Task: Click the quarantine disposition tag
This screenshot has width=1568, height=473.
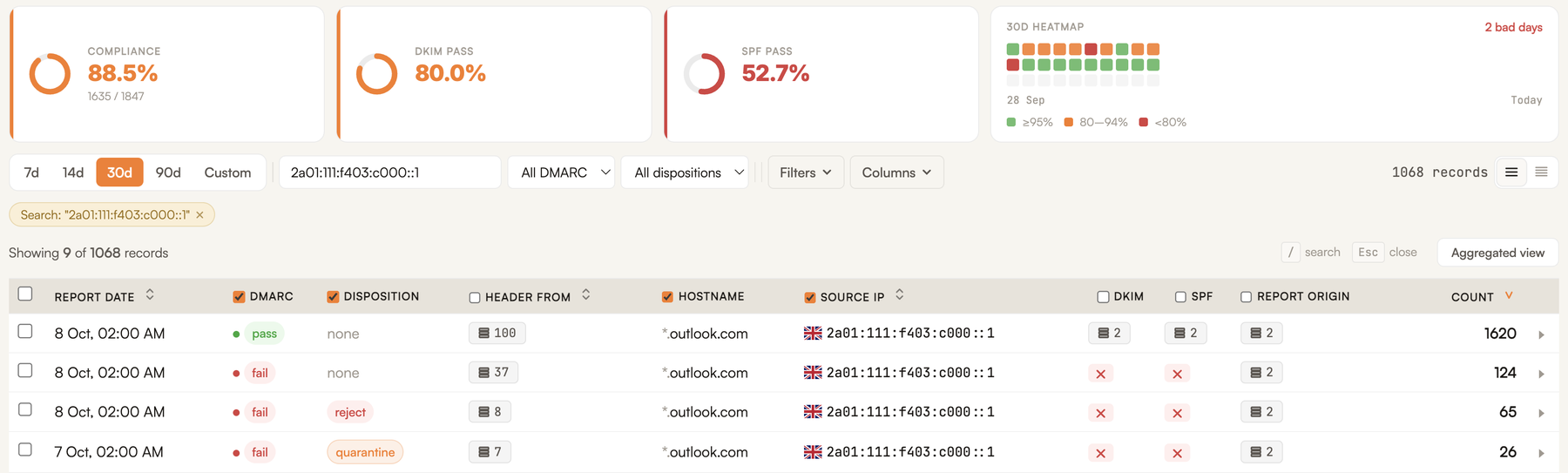Action: click(365, 452)
